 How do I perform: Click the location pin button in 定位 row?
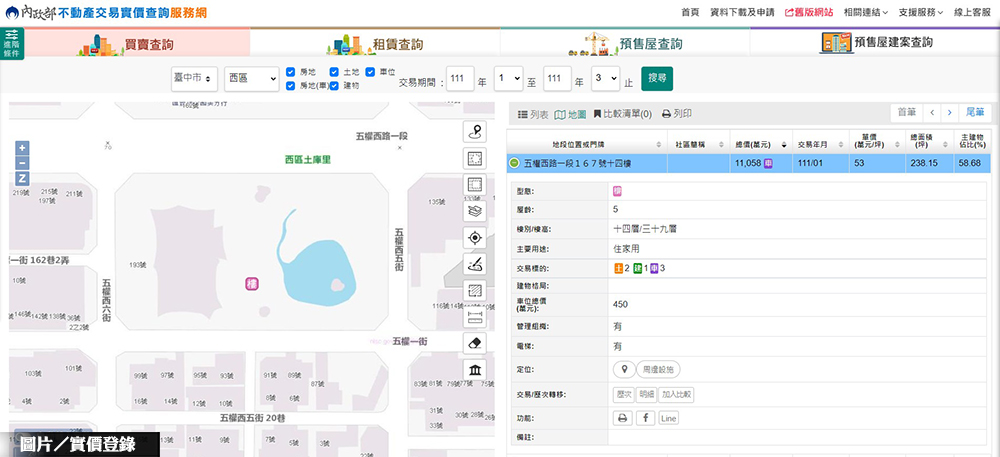[x=624, y=370]
